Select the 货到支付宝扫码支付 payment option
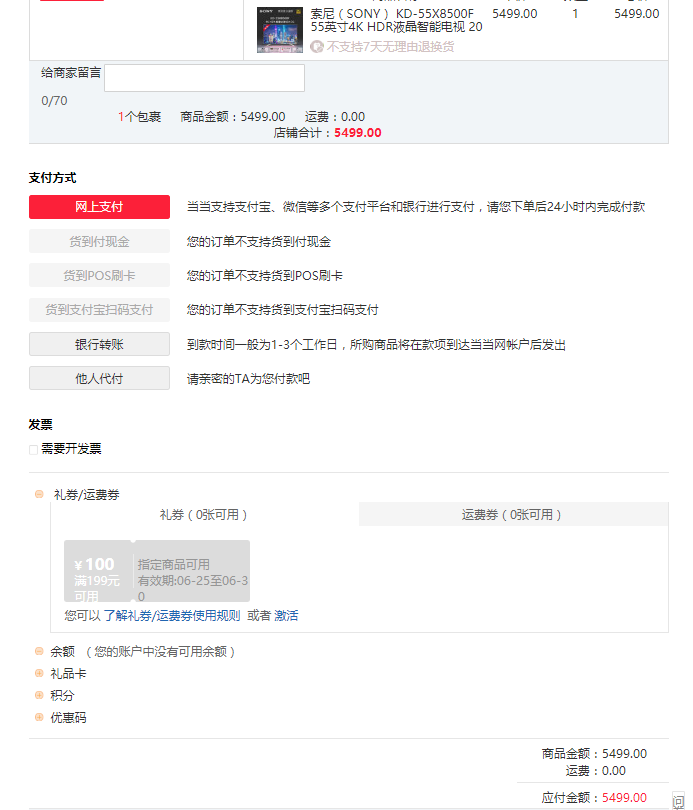Viewport: 693px width, 810px height. pyautogui.click(x=98, y=310)
